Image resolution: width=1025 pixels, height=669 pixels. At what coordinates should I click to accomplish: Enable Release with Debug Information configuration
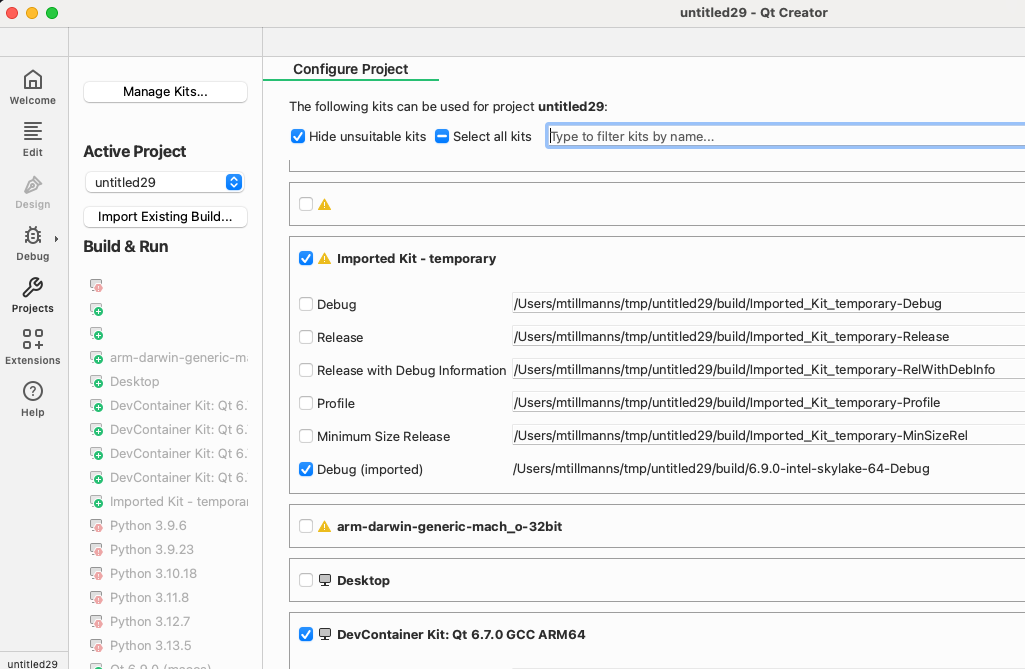pos(305,370)
